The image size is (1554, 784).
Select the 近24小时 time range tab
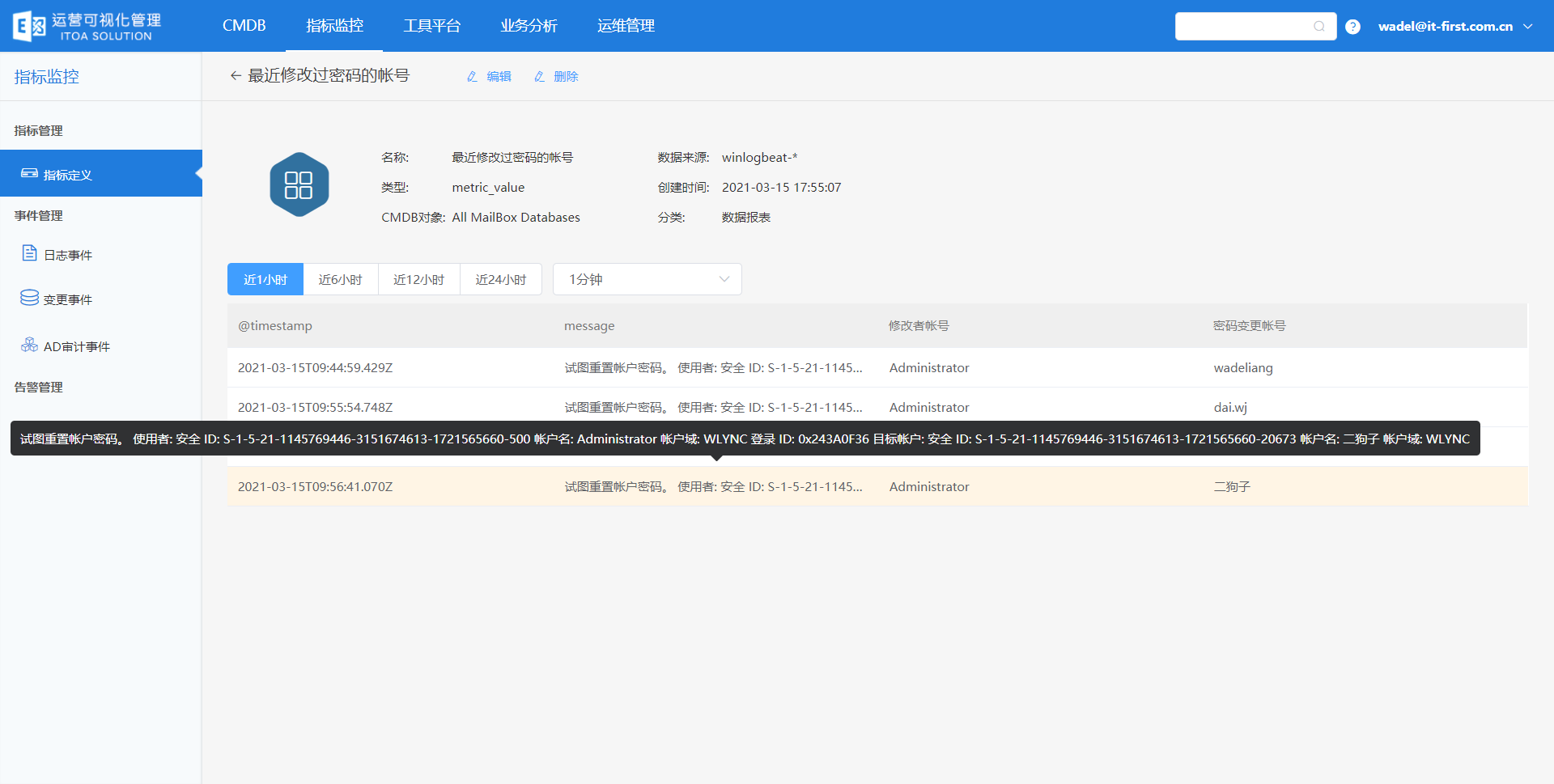(x=501, y=279)
